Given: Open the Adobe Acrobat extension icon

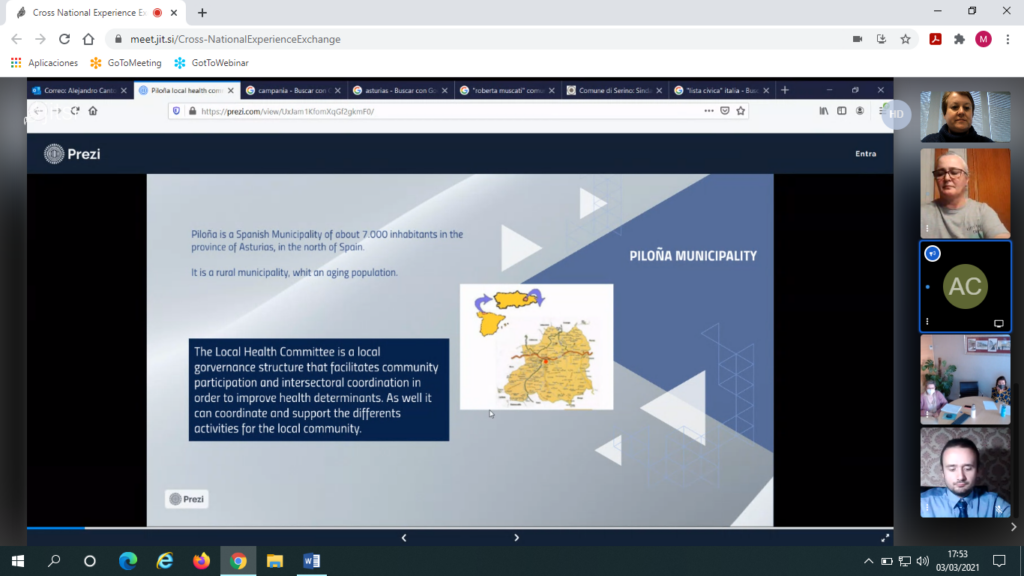Looking at the screenshot, I should point(934,39).
